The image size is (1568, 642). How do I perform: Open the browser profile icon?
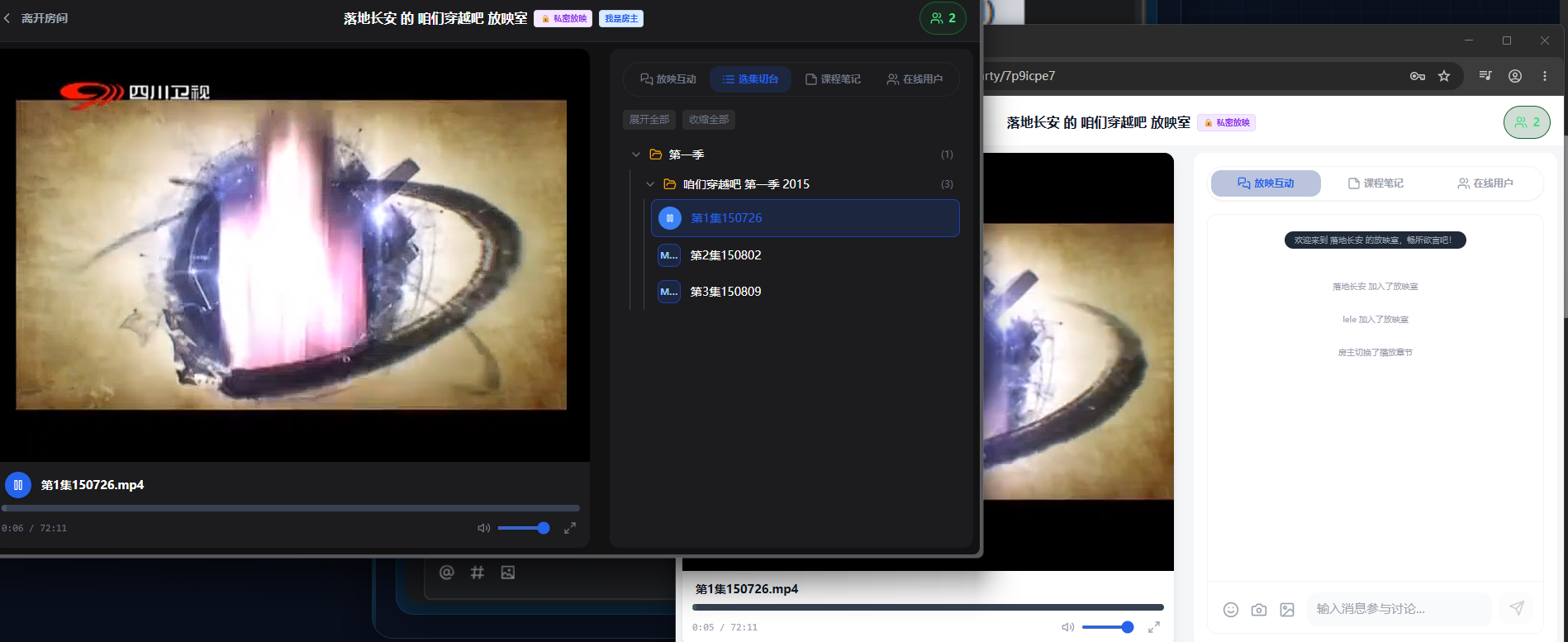click(1515, 76)
